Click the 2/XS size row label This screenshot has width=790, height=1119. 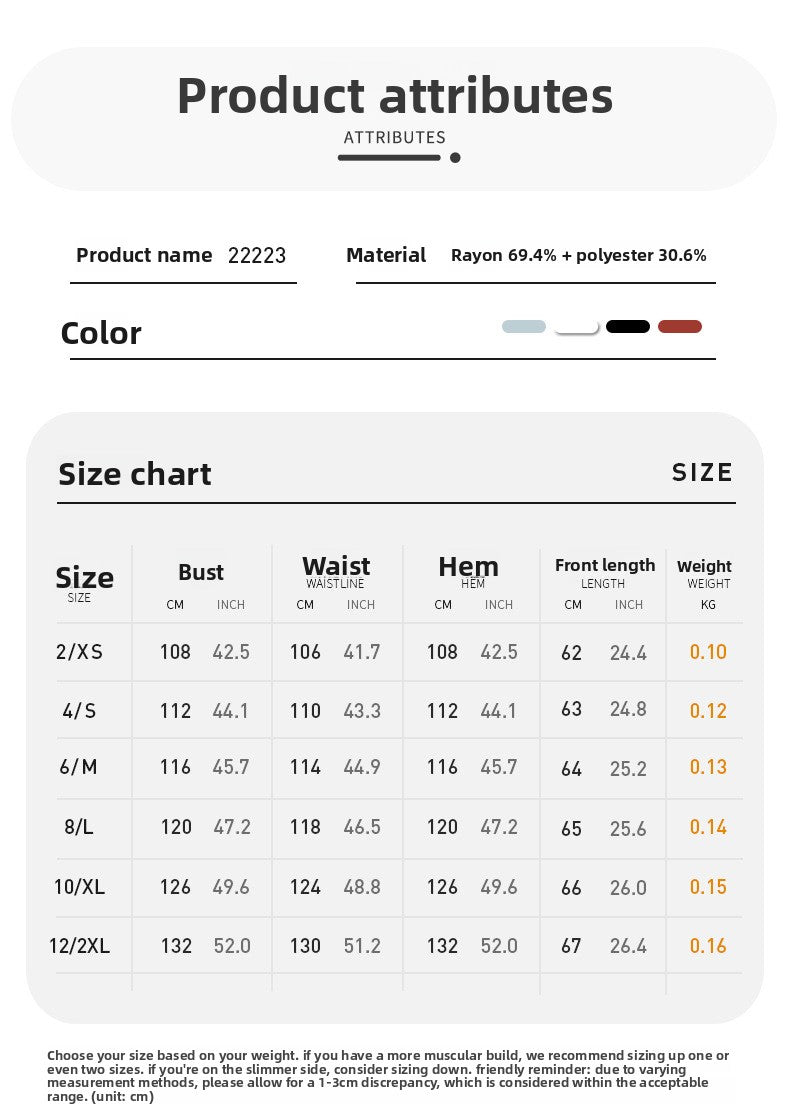pyautogui.click(x=79, y=652)
